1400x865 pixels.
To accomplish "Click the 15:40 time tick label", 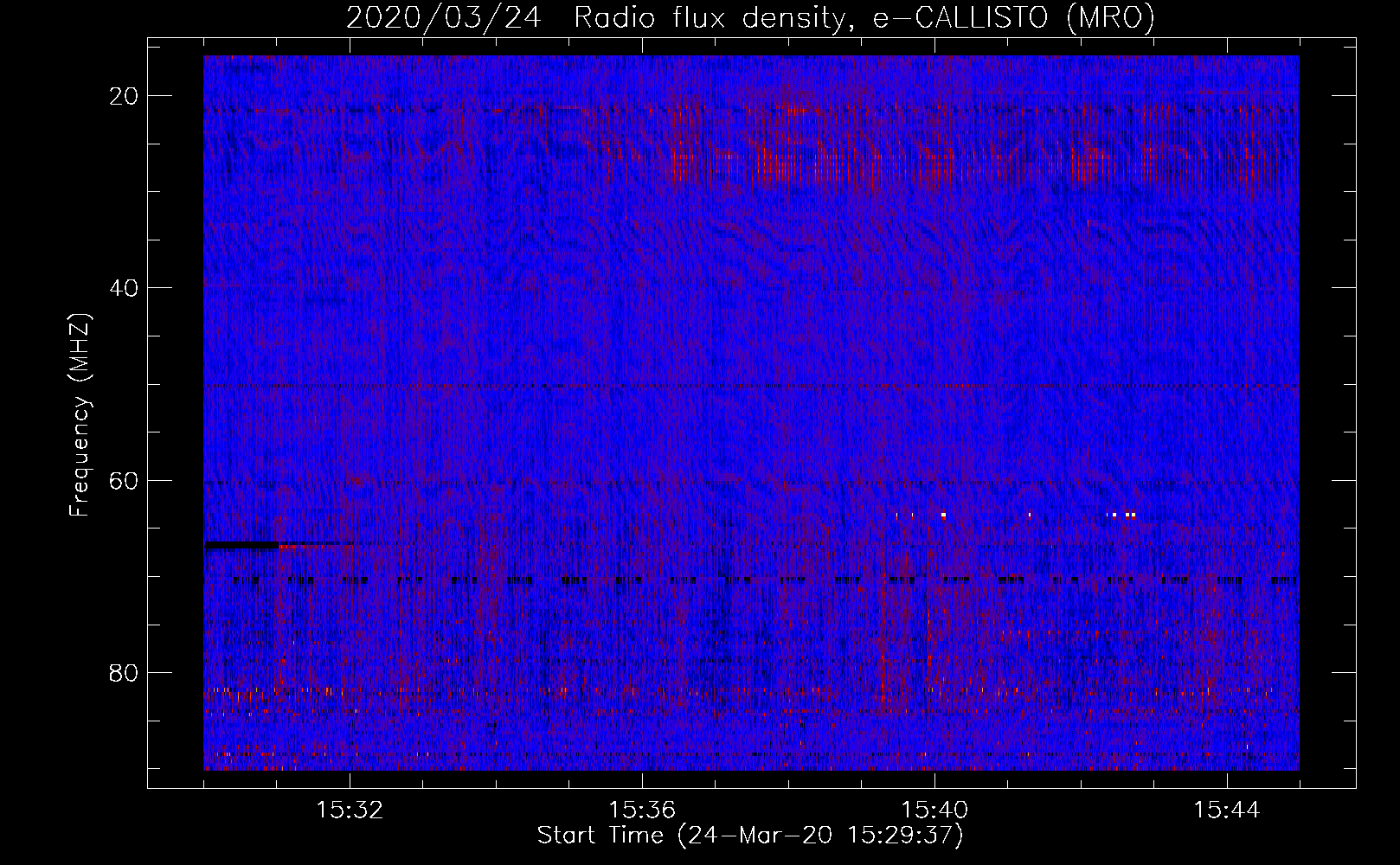I will point(934,811).
